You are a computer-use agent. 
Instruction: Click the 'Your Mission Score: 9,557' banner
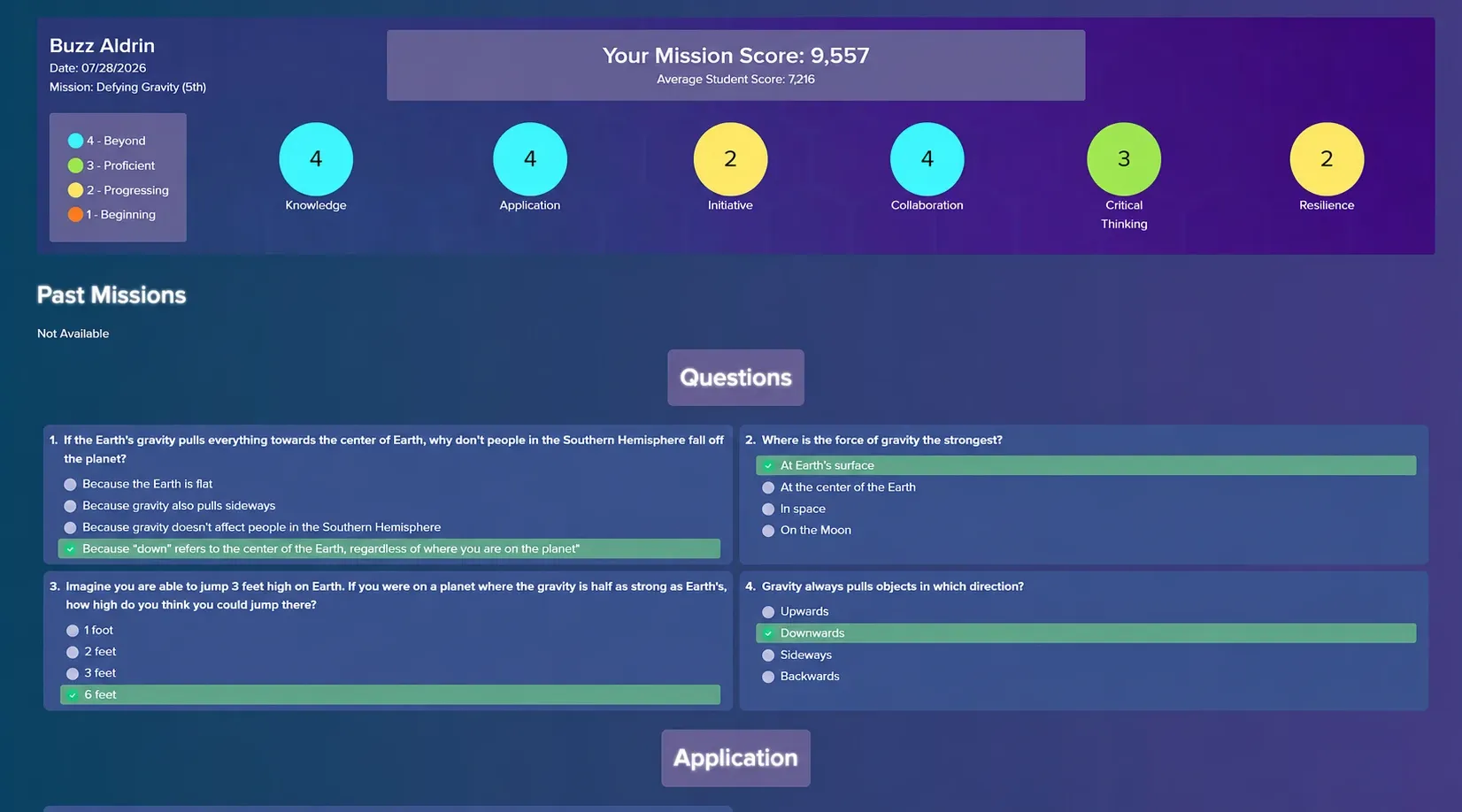coord(735,65)
